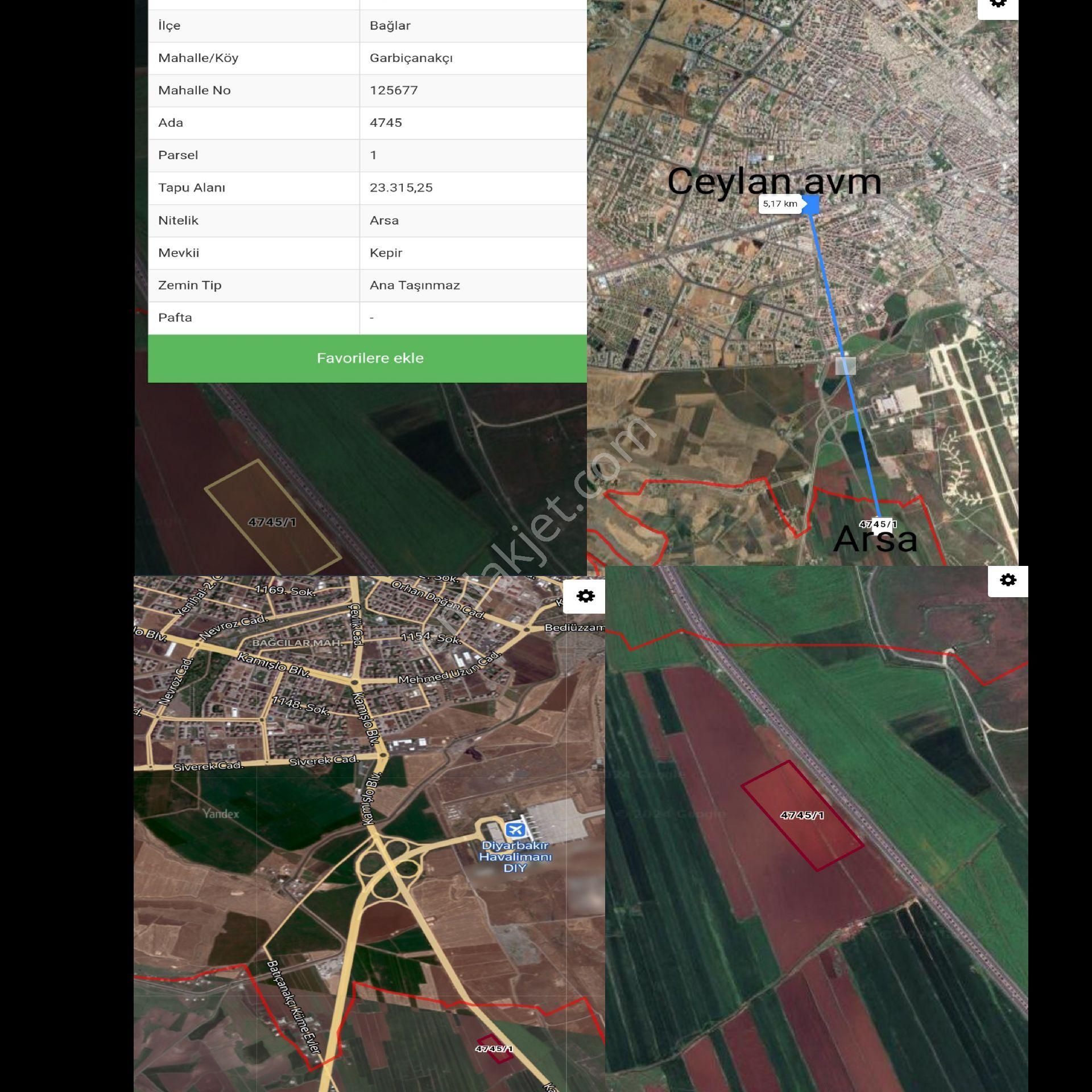Click the Zemin Tip row label
The image size is (1092, 1092).
click(189, 286)
